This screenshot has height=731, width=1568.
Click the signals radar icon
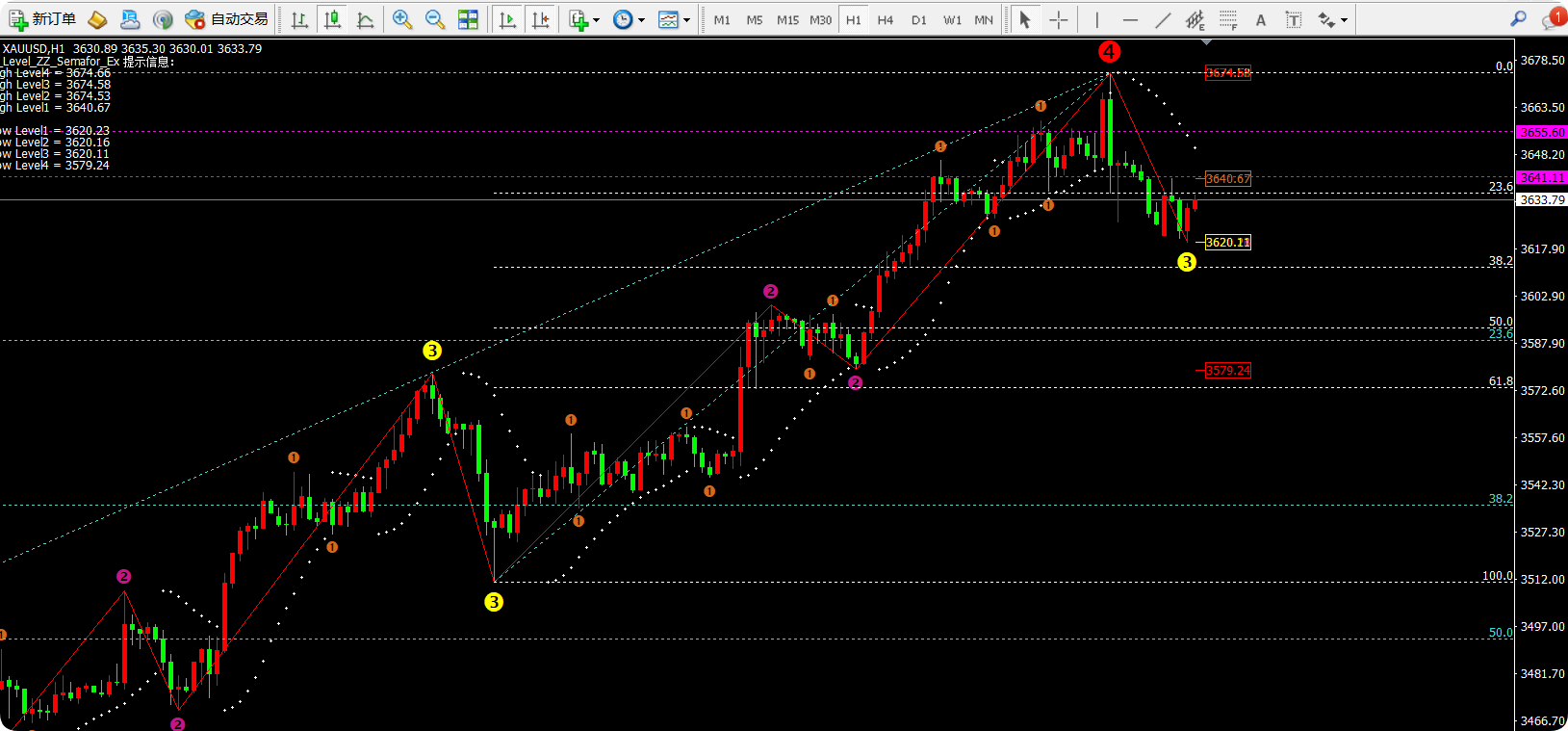point(163,19)
